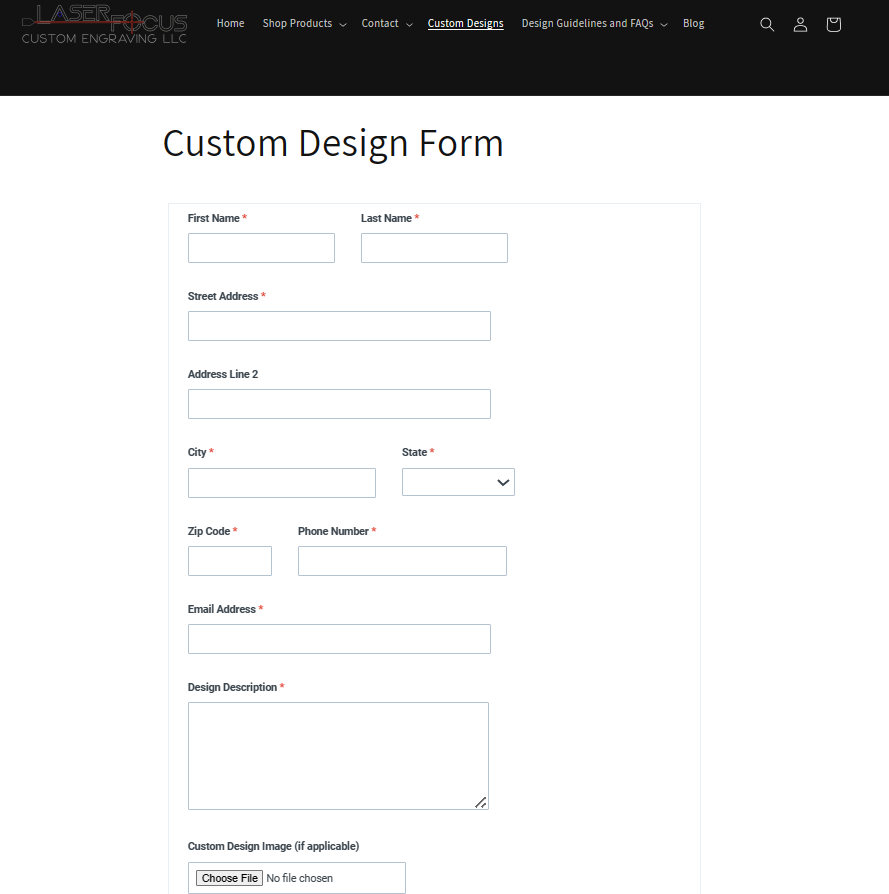
Task: Click the Phone Number input
Action: point(402,561)
